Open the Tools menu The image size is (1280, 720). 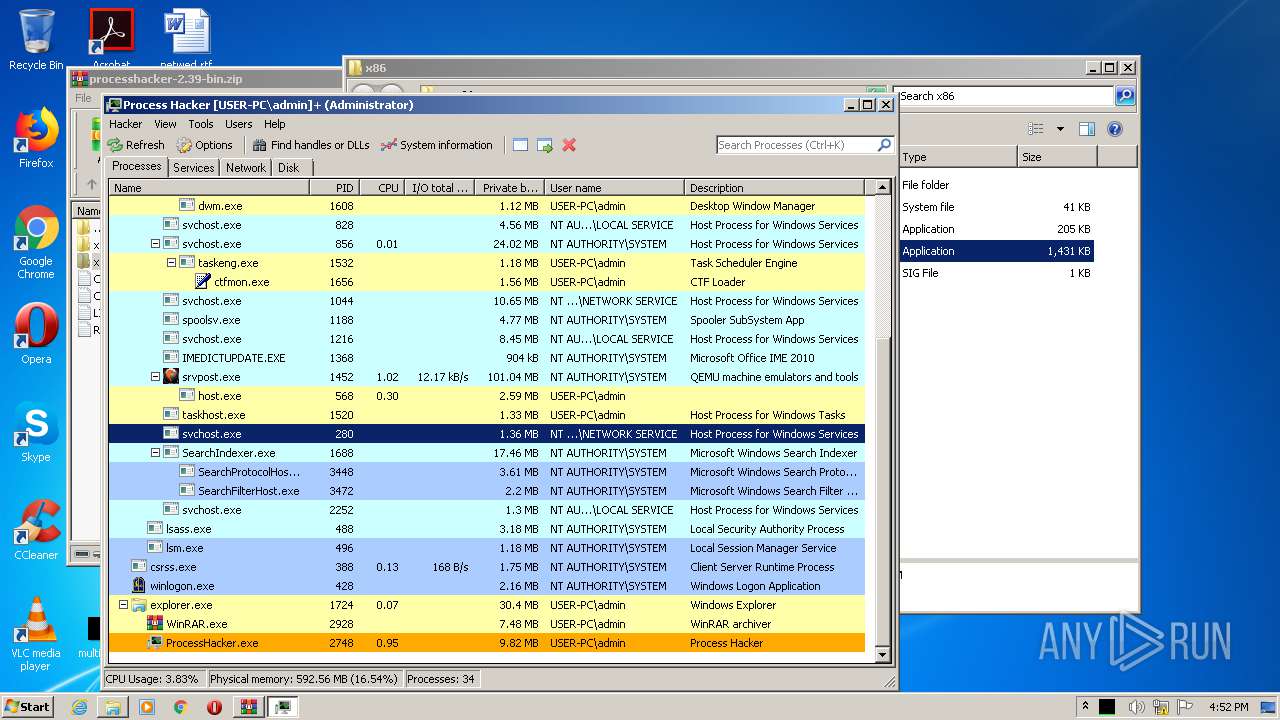201,124
